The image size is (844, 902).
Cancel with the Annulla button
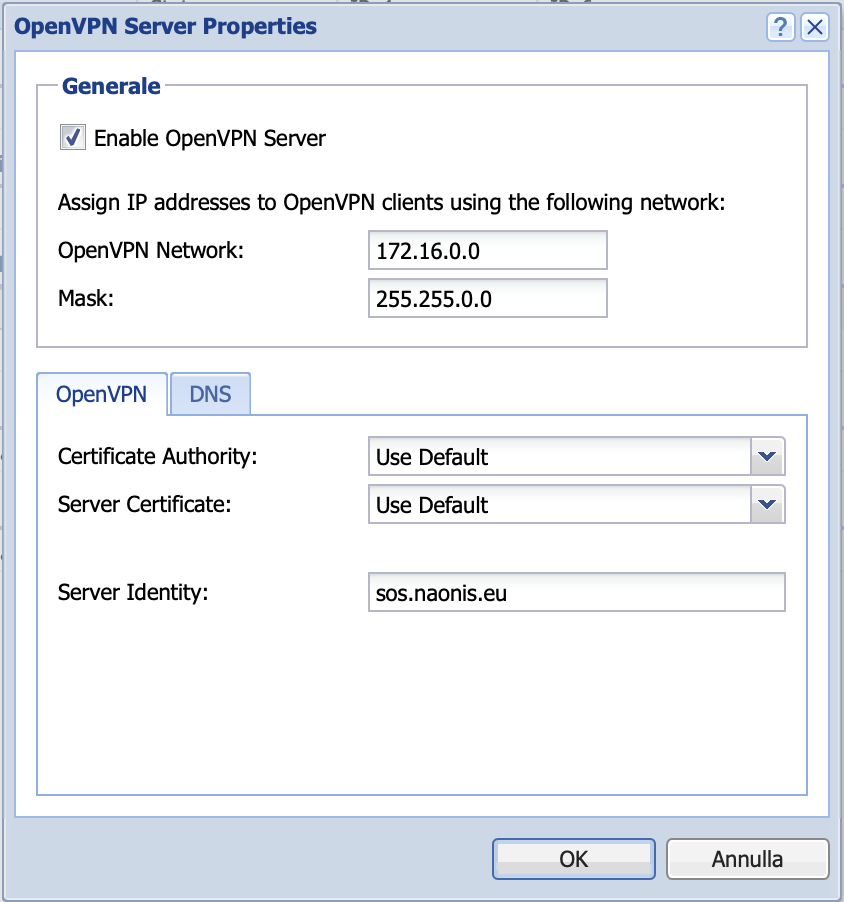pos(747,859)
